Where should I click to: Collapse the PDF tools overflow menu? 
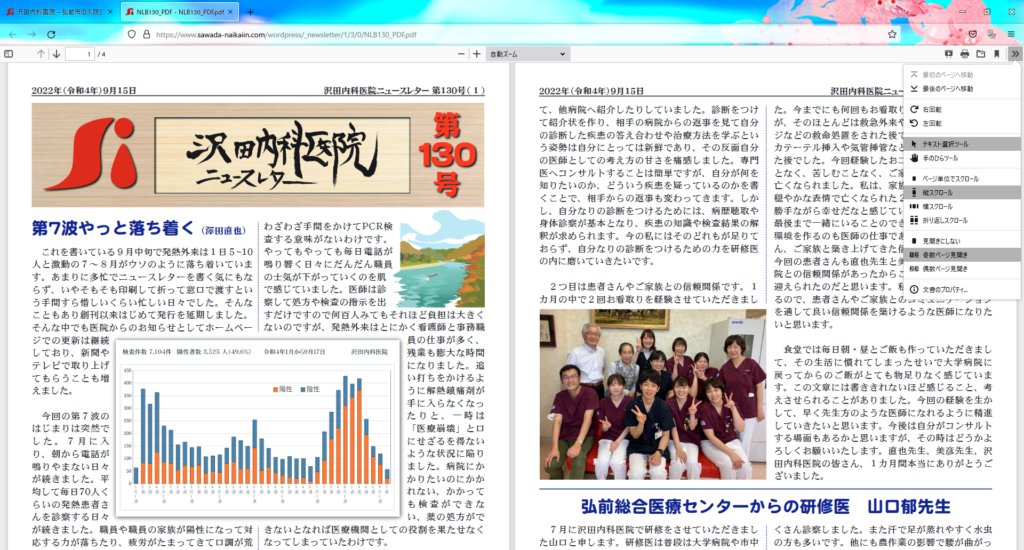coord(1015,54)
